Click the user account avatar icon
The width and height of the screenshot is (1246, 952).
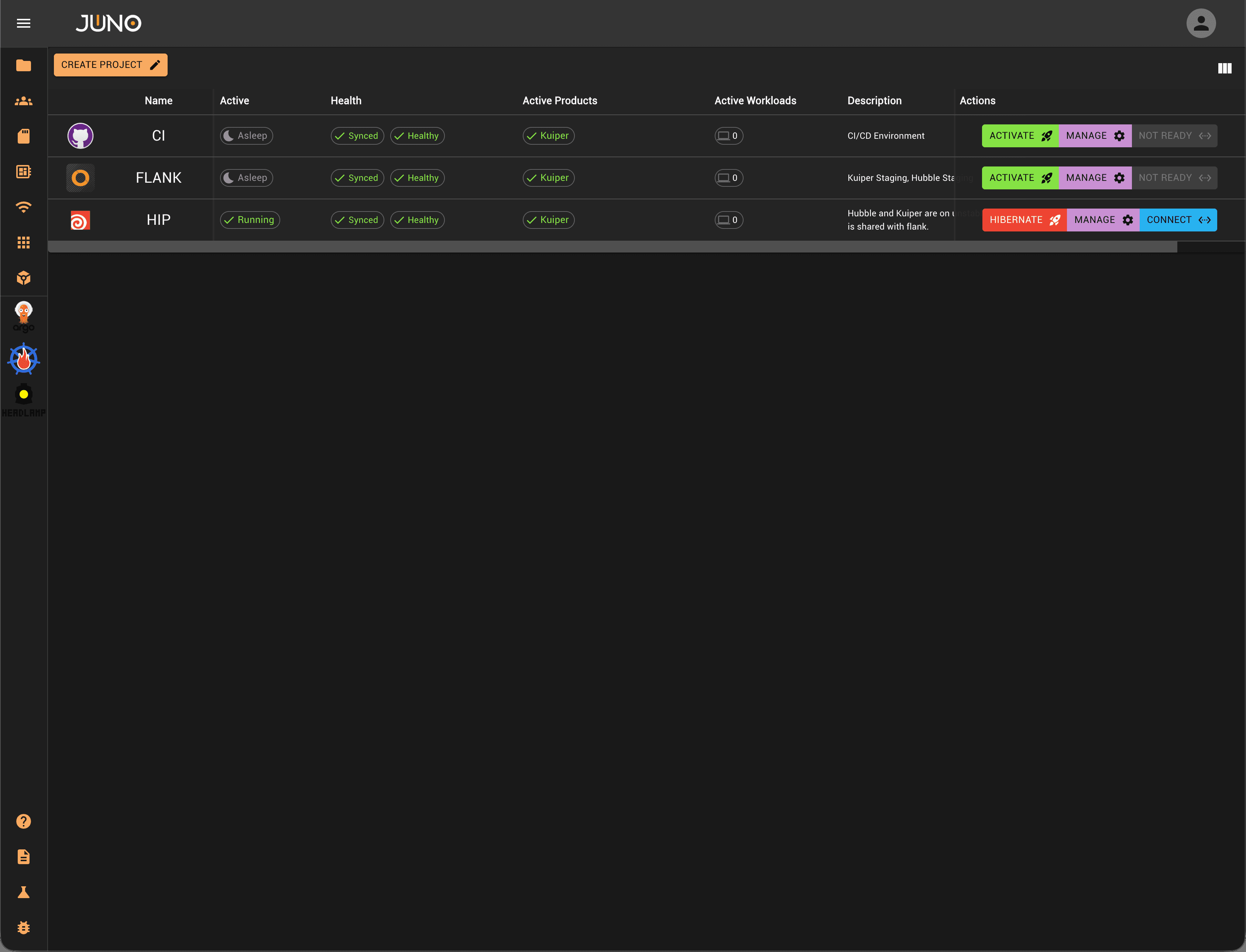(x=1201, y=23)
